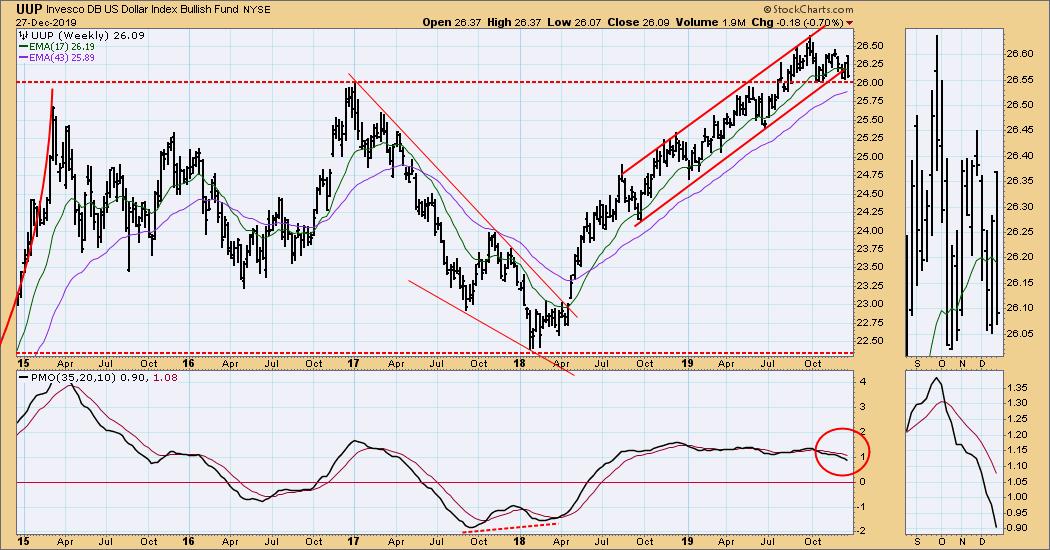Click the date 27-Dec-2019
Image resolution: width=1050 pixels, height=550 pixels.
(x=47, y=22)
